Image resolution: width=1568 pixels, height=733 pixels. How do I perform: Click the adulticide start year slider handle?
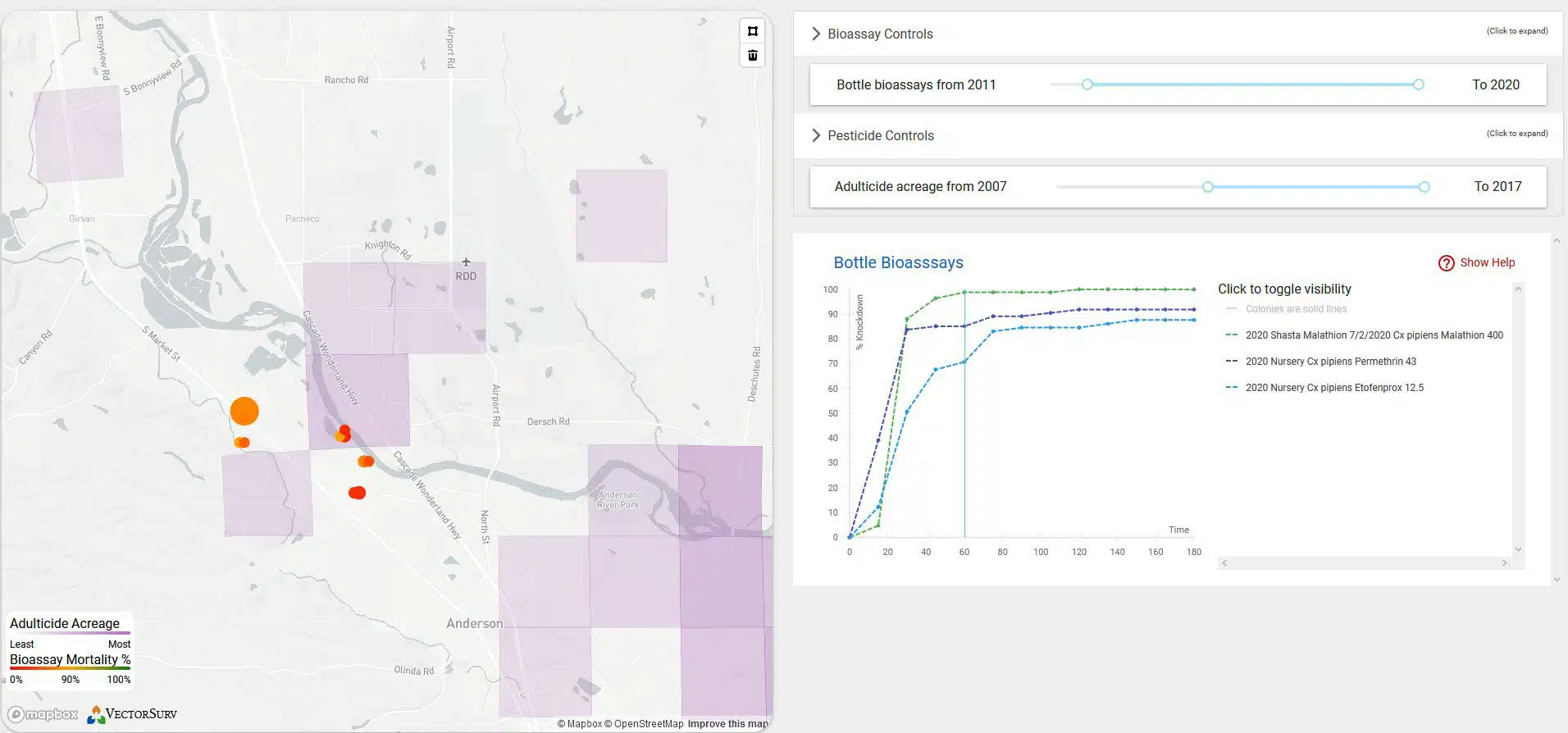pyautogui.click(x=1208, y=187)
